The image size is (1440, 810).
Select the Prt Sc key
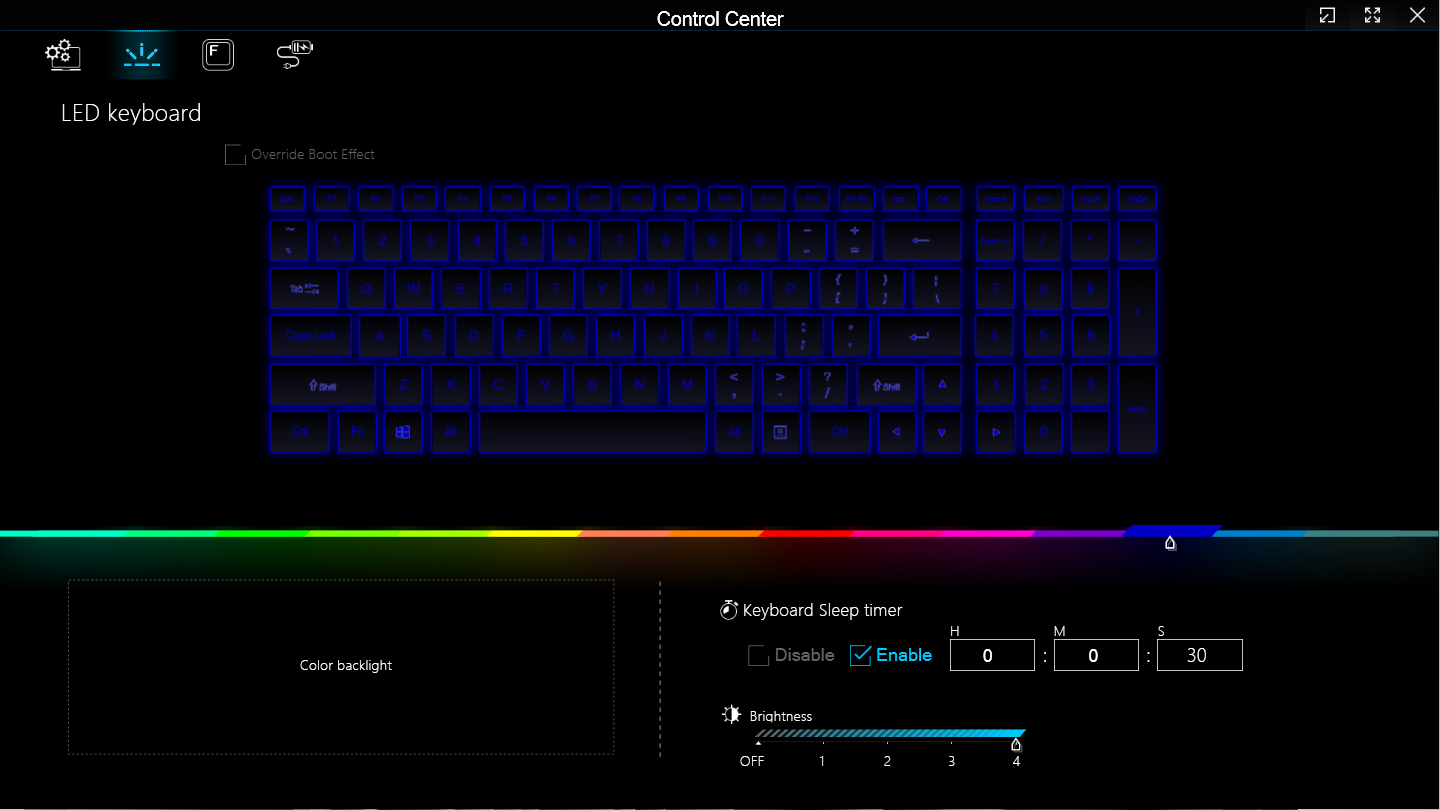(x=857, y=199)
